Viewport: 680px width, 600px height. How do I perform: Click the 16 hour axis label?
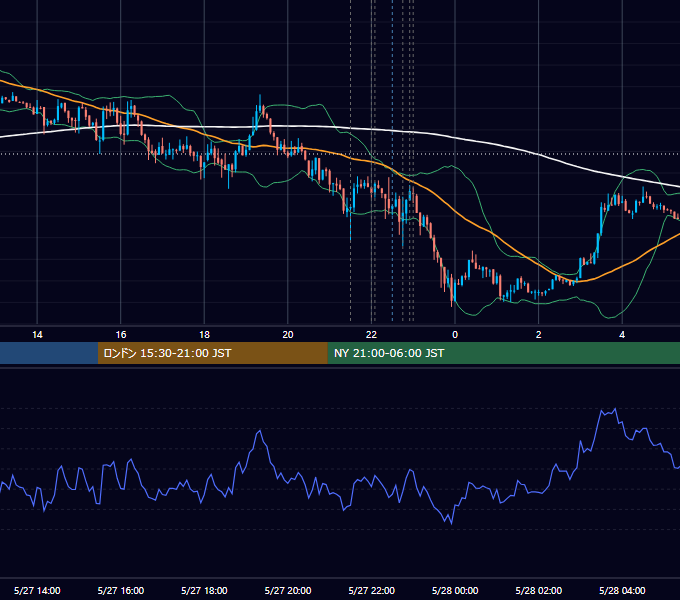point(121,335)
